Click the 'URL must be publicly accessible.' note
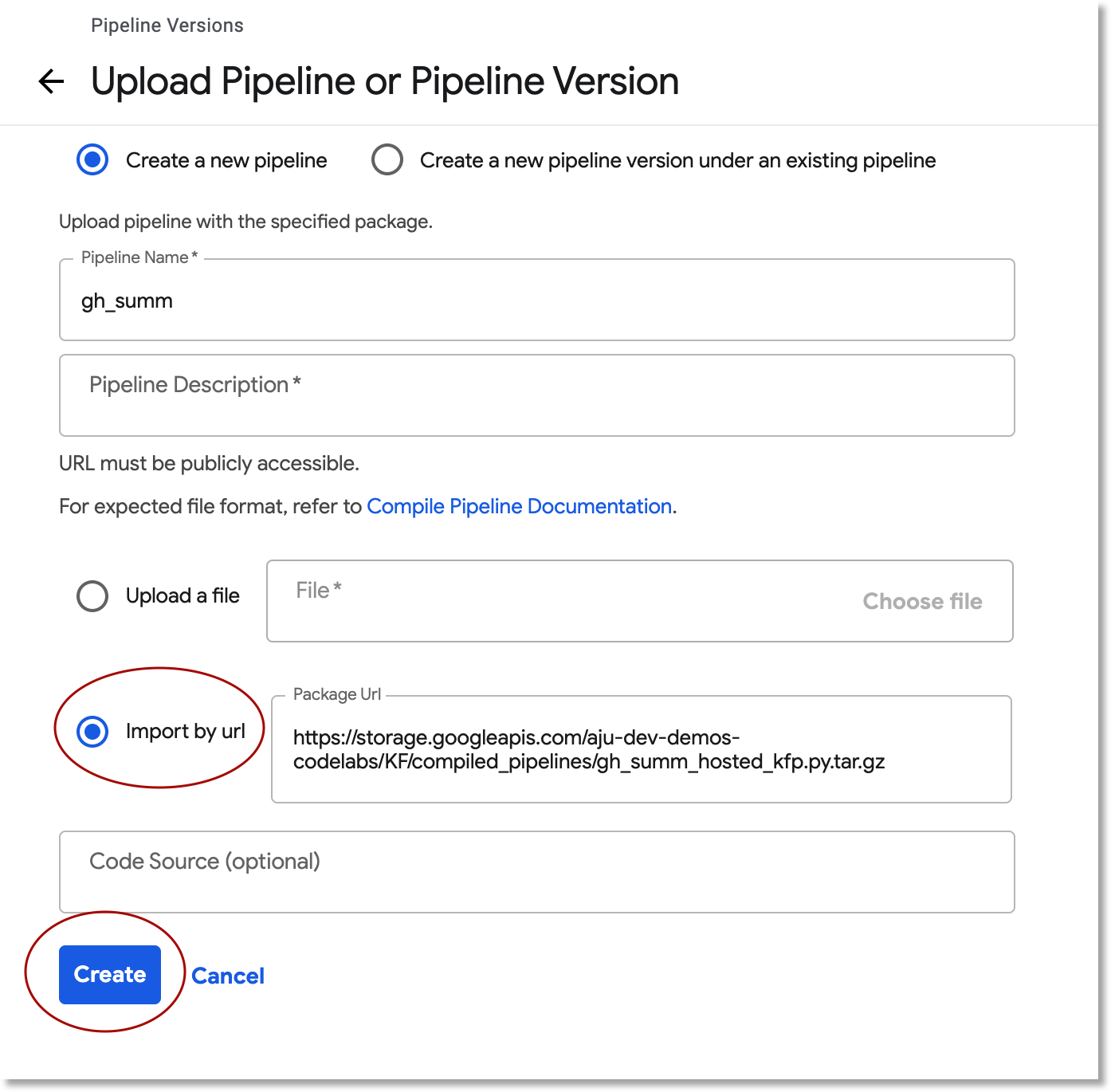The width and height of the screenshot is (1111, 1092). [x=210, y=464]
